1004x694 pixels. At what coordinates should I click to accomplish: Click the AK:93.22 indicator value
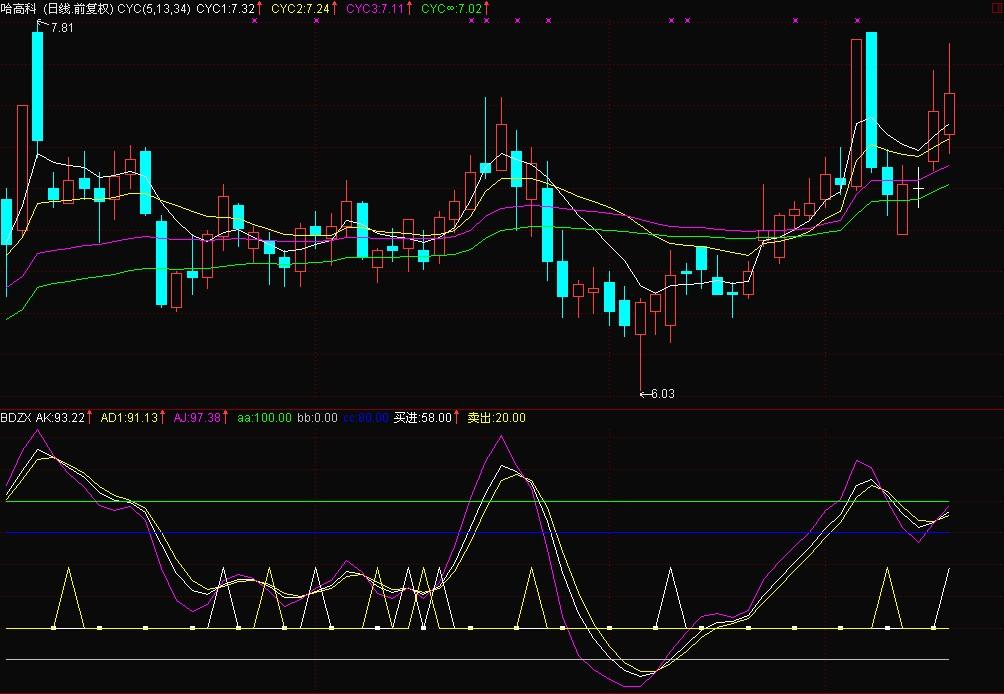60,418
